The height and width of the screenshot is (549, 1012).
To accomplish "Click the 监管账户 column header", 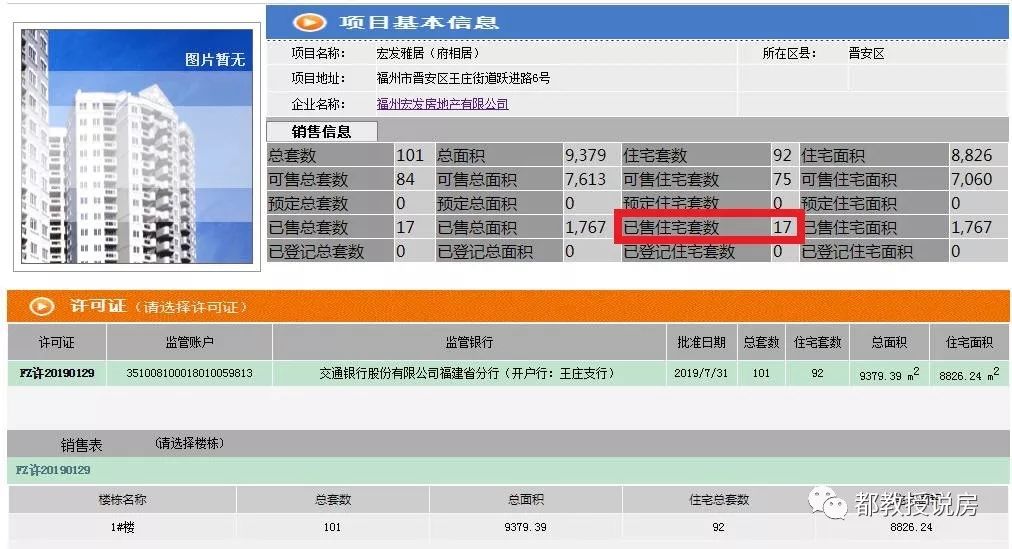I will (x=189, y=343).
